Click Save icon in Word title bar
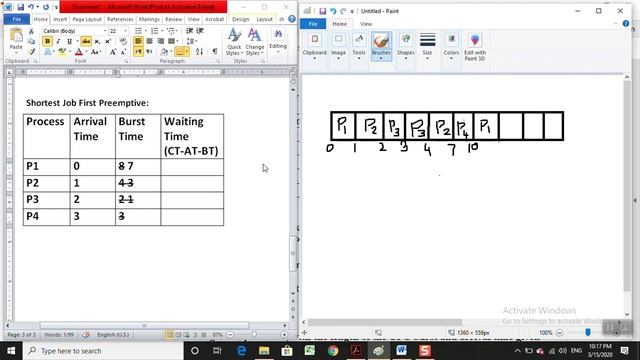The height and width of the screenshot is (360, 640). (20, 7)
